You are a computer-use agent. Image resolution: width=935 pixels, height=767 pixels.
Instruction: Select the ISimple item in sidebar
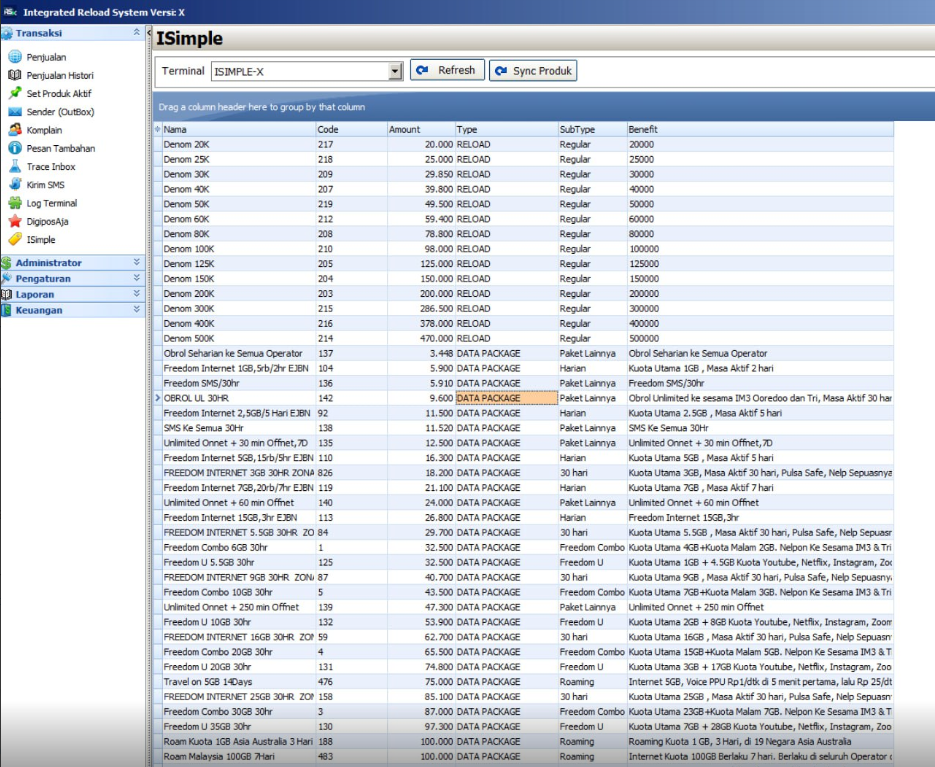click(x=41, y=240)
